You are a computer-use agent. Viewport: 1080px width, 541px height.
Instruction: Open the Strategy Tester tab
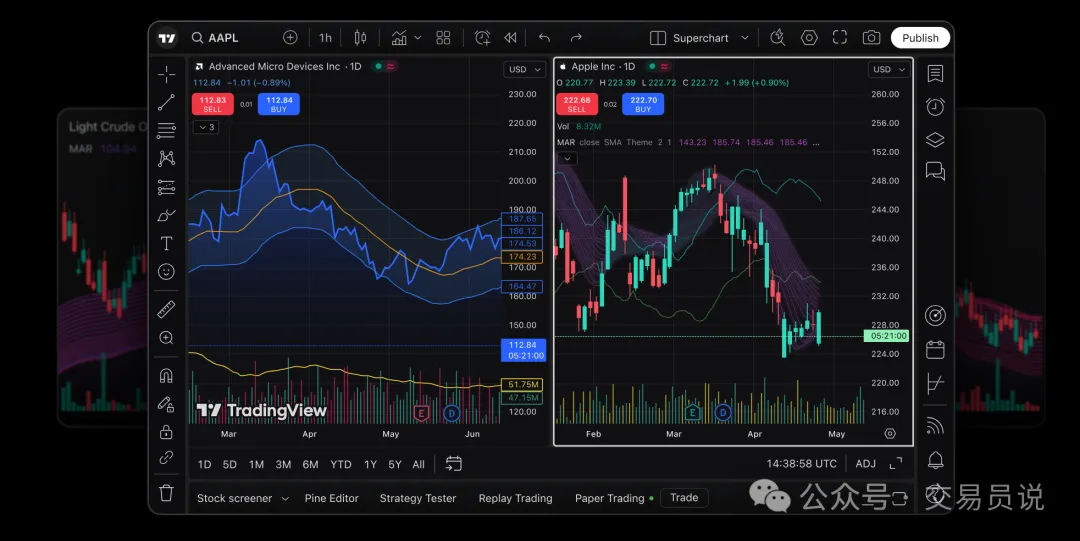(417, 498)
